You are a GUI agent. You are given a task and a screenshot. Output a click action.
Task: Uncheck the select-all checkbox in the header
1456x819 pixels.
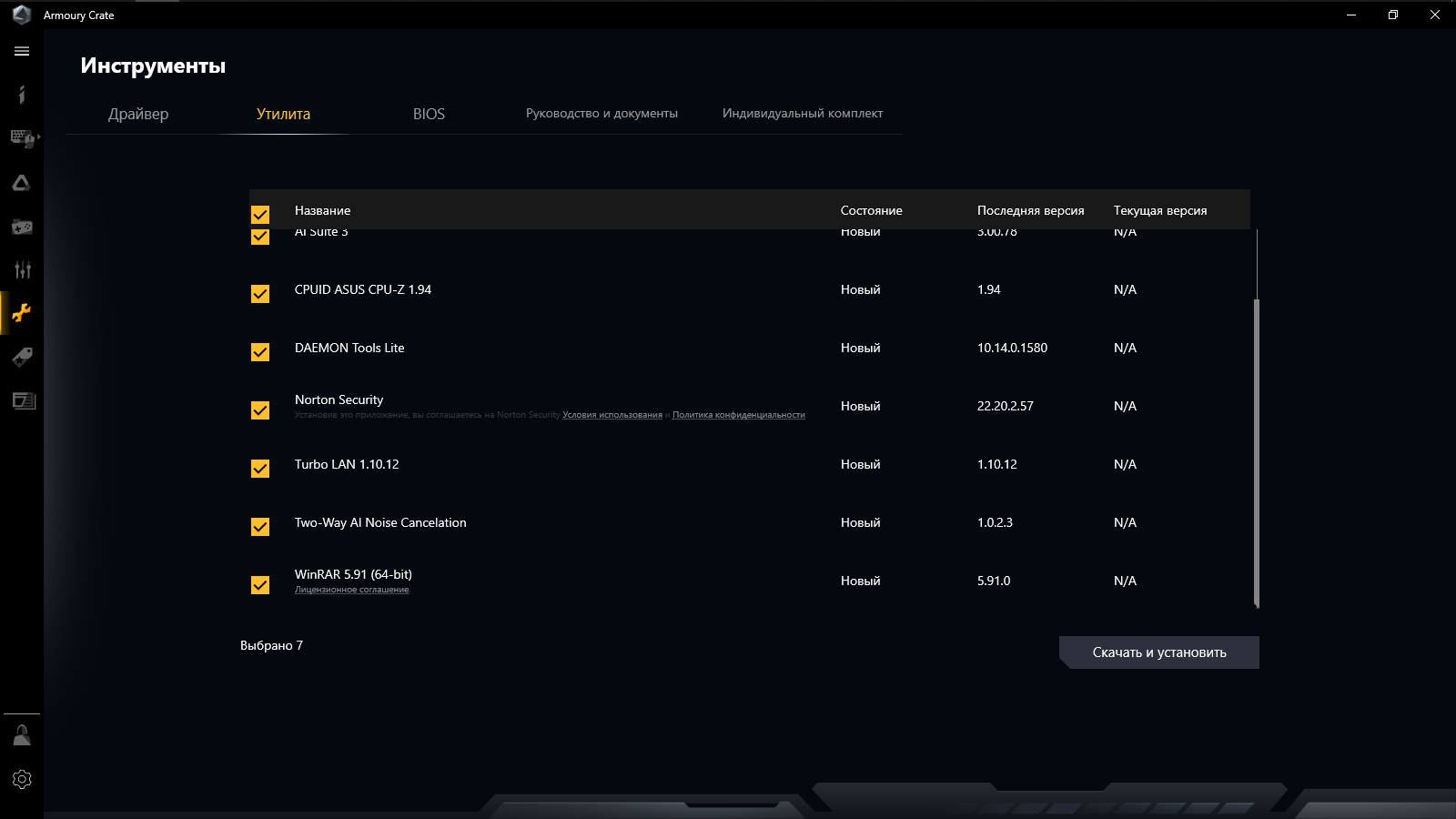[260, 216]
